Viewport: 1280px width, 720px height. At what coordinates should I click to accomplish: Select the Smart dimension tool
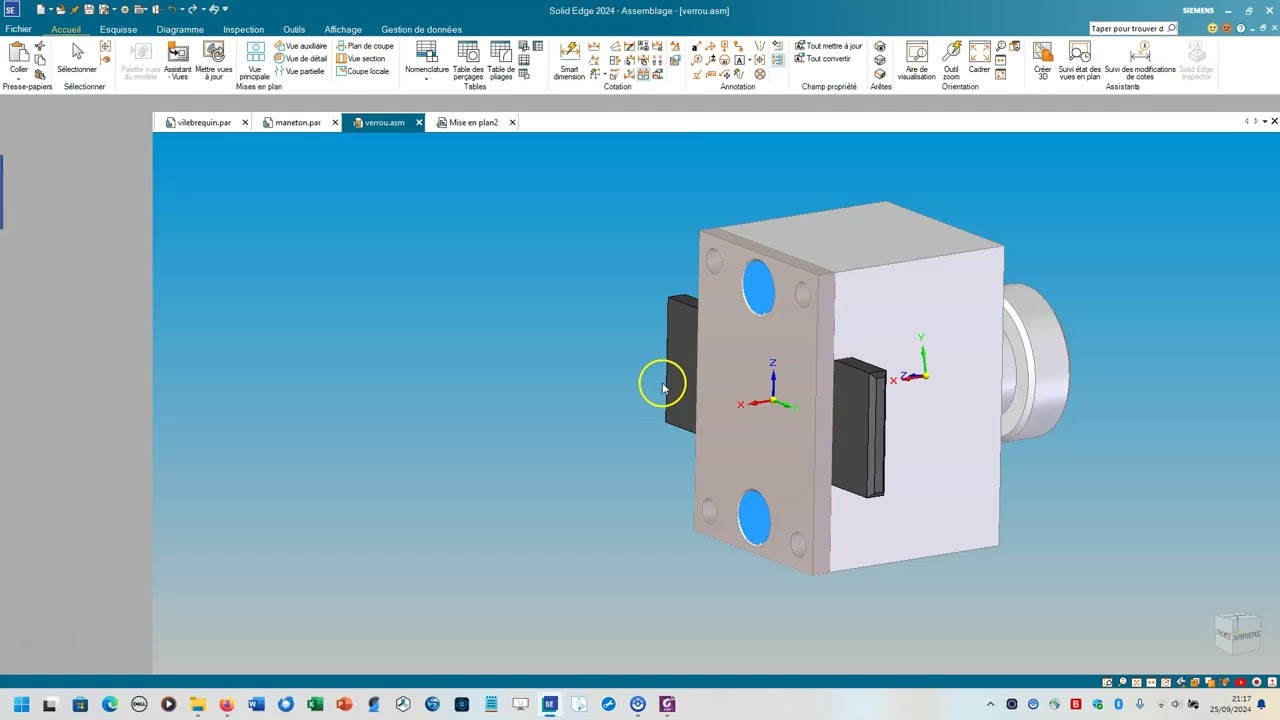[569, 61]
